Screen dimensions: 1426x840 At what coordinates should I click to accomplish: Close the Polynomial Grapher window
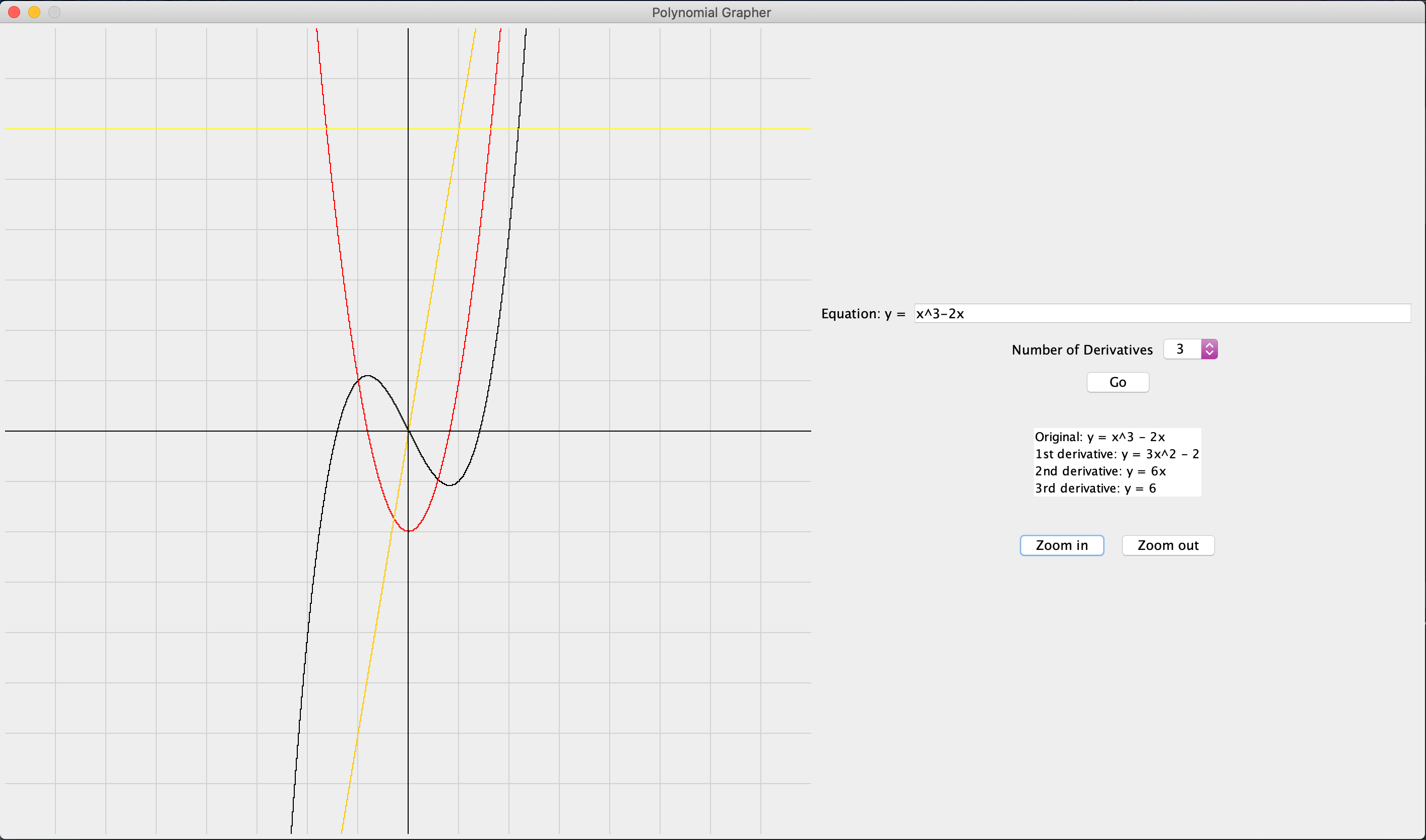[14, 12]
